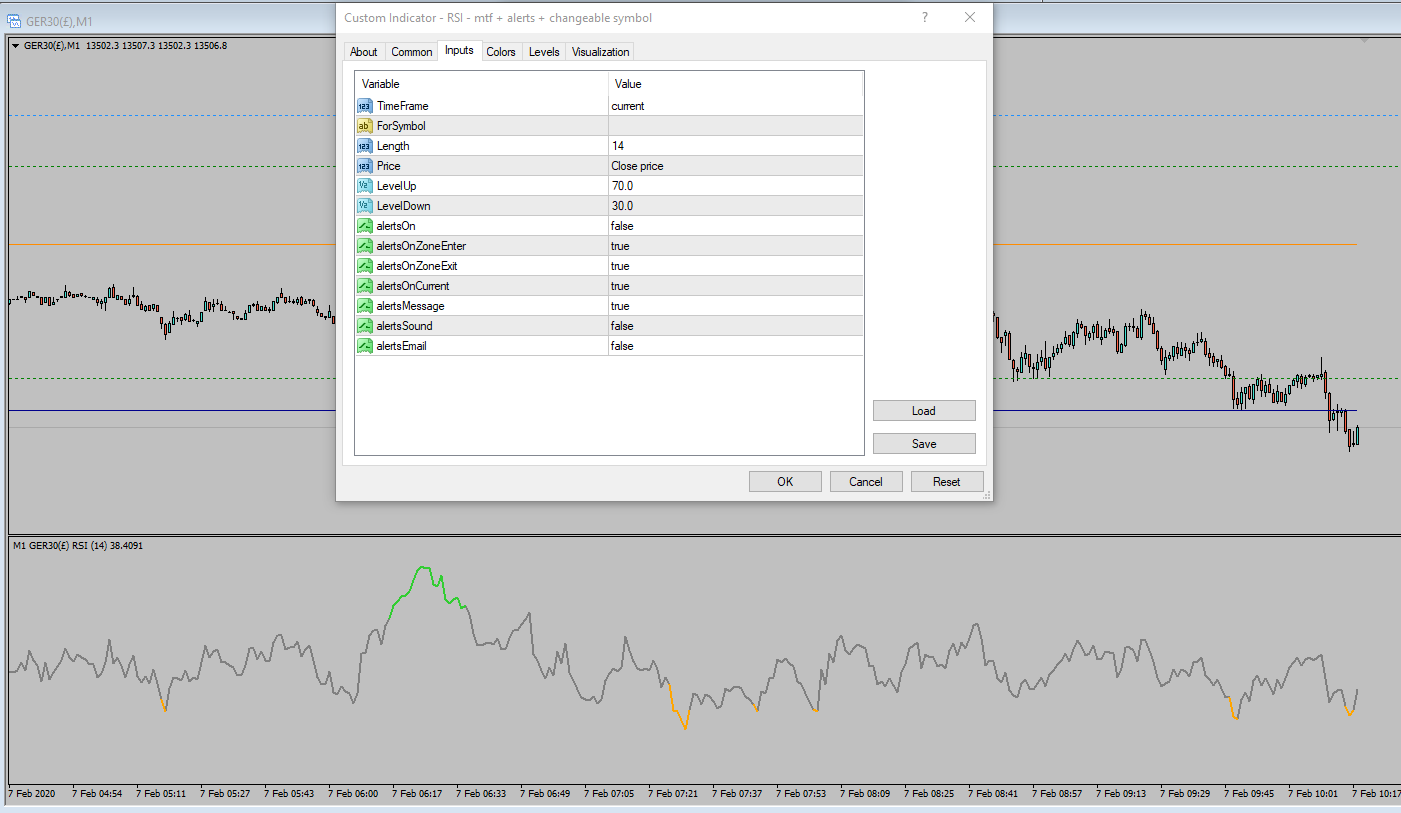Click the '7 Feb 09:45' time axis label
Image resolution: width=1401 pixels, height=813 pixels.
coord(1249,794)
